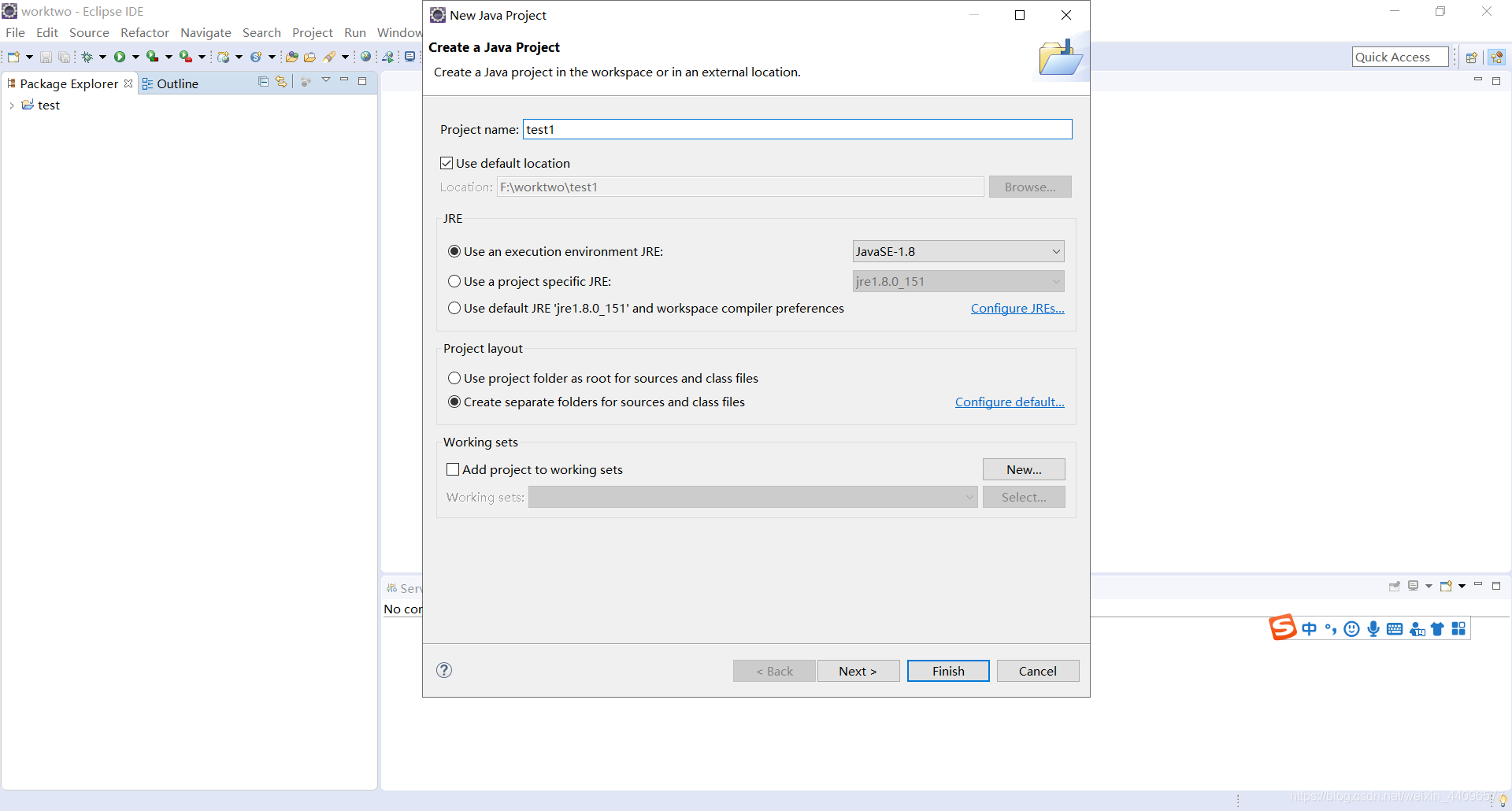
Task: Click the Sogou input method logo
Action: coord(1282,628)
